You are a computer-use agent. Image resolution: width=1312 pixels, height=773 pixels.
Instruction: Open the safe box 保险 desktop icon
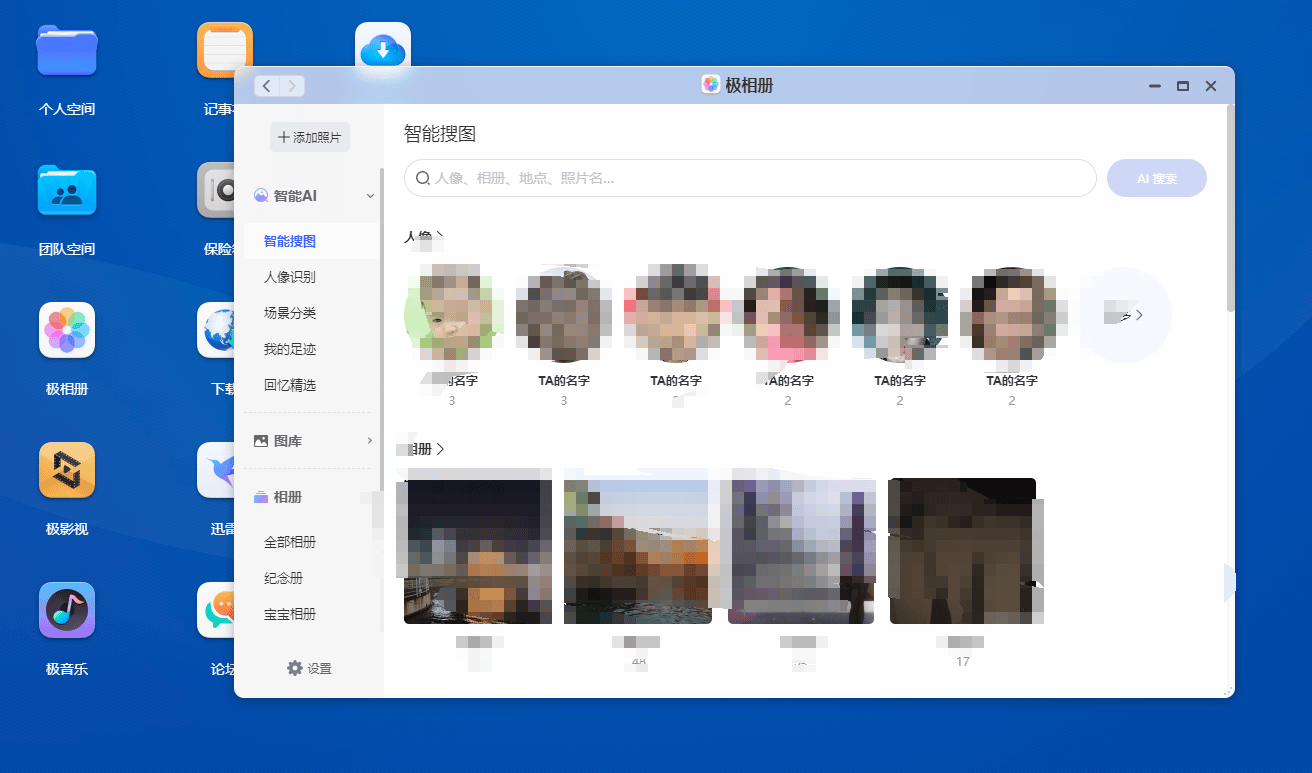tap(216, 190)
